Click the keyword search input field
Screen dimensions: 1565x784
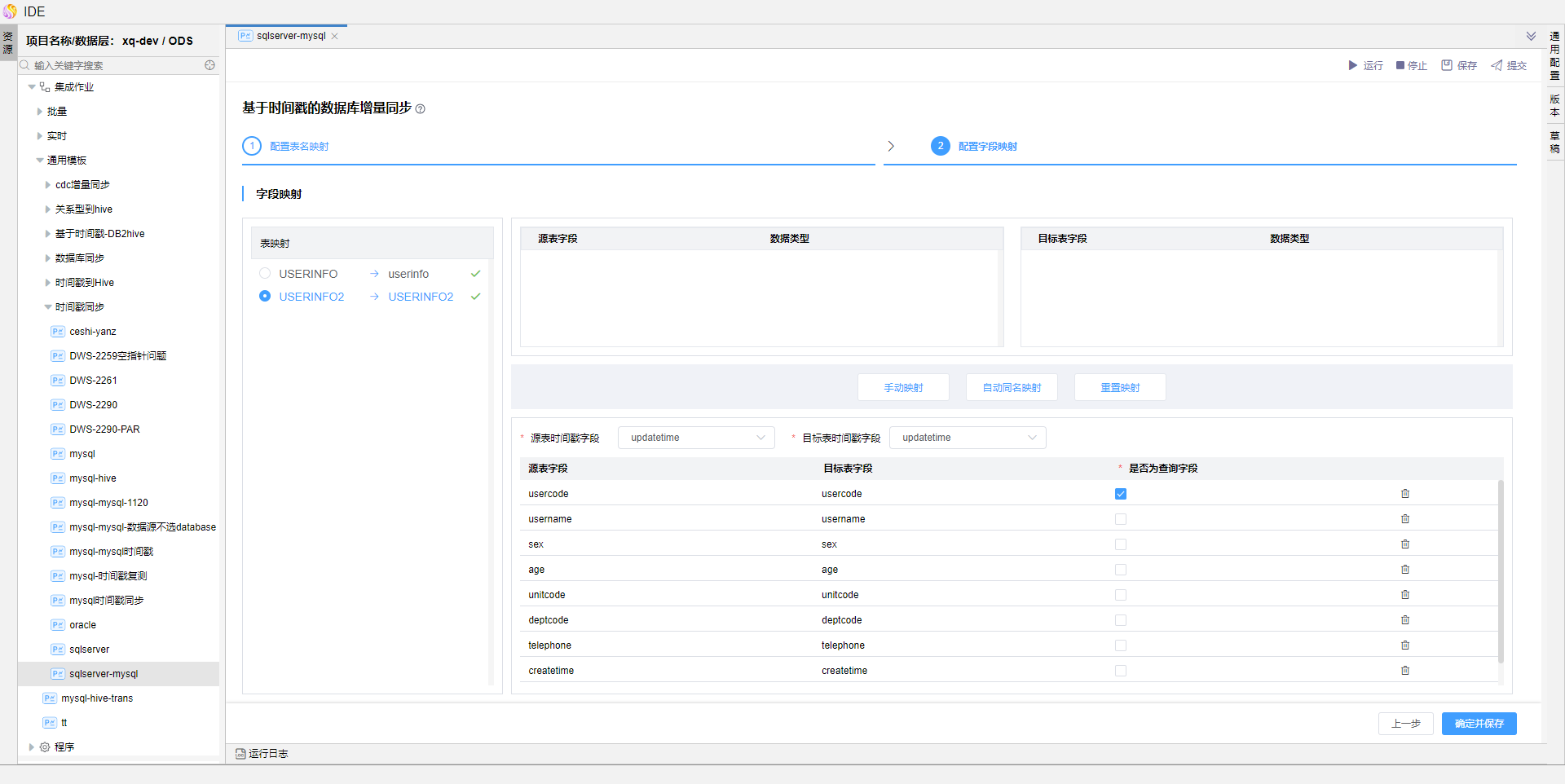(114, 65)
